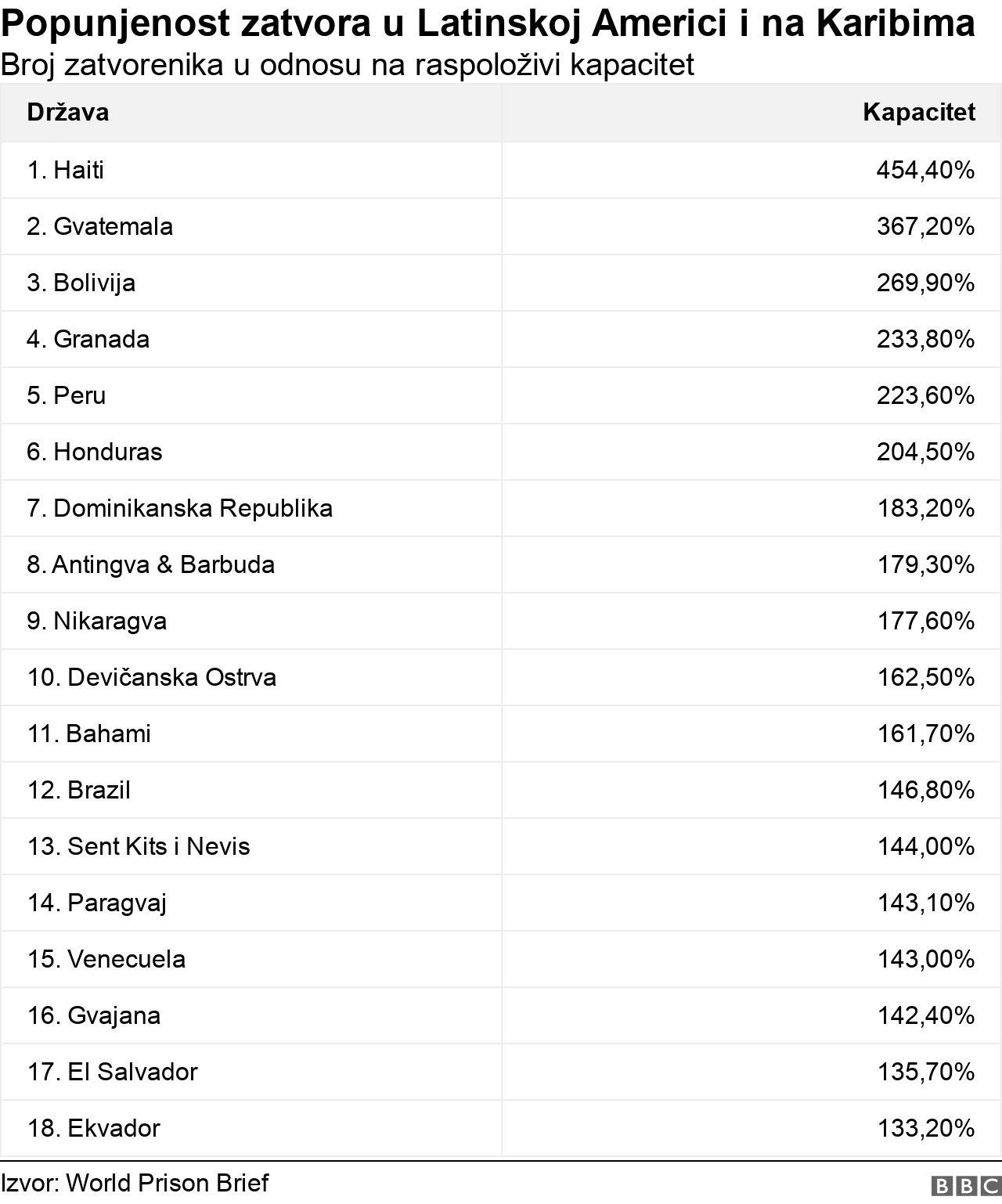Click the Nikaragva value 177,60%
The width and height of the screenshot is (1002, 1204).
(x=925, y=621)
